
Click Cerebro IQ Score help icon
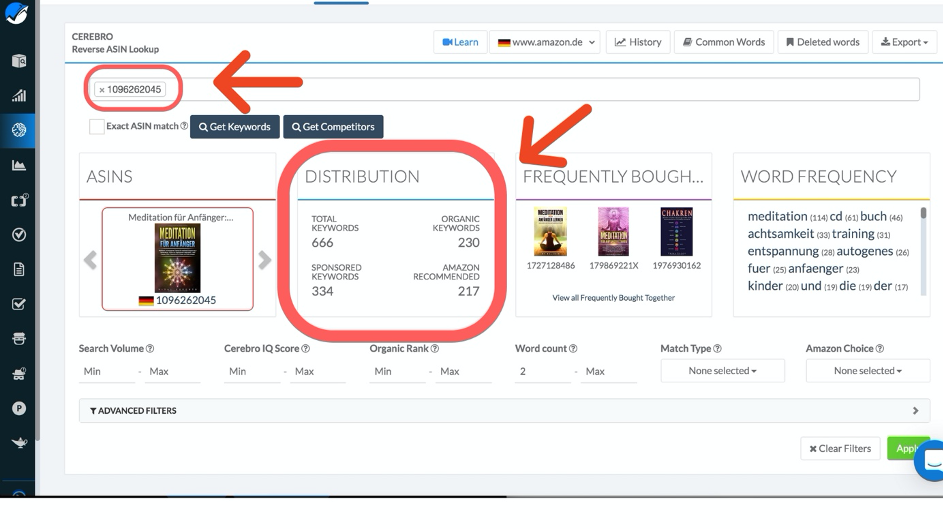click(x=306, y=349)
